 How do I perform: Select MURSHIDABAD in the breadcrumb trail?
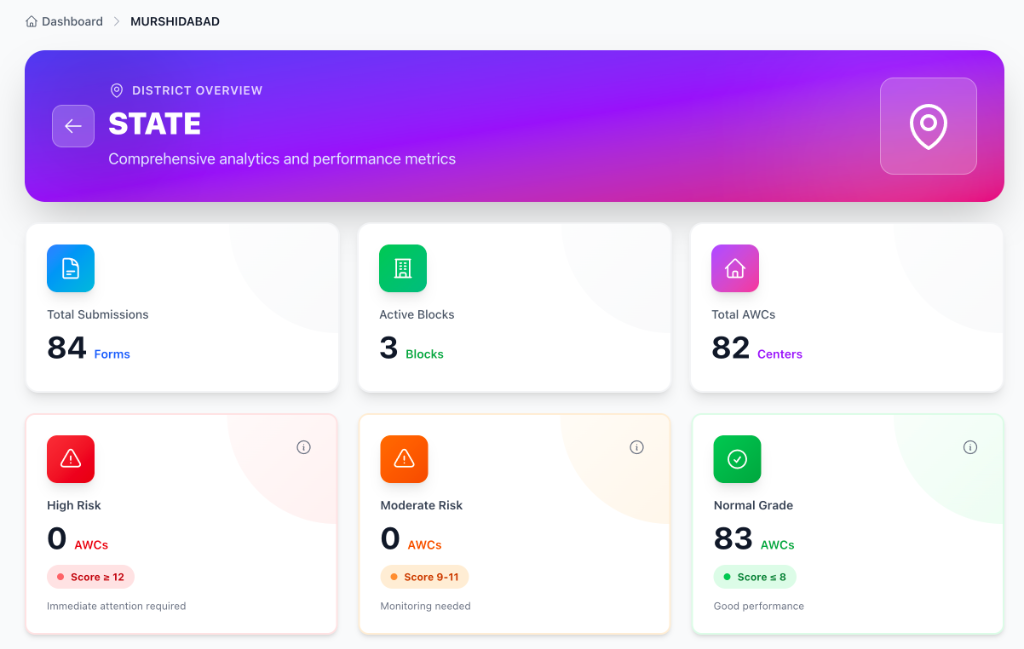pos(174,20)
